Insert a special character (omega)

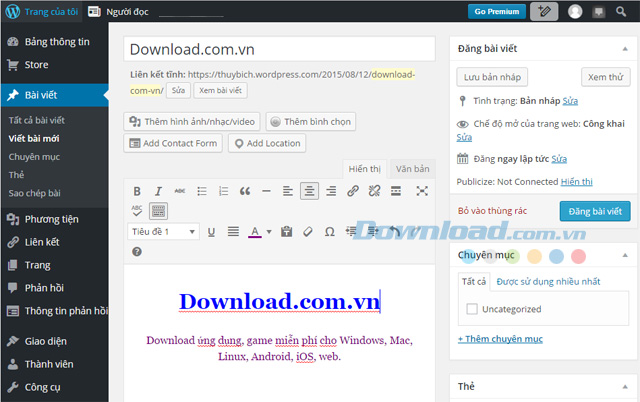tap(330, 232)
